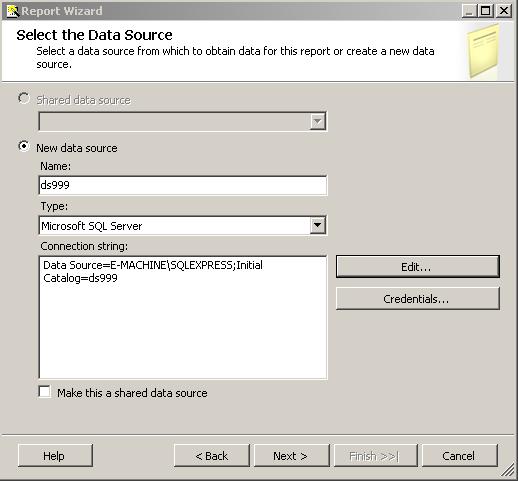Maximize the Report Wizard window
This screenshot has width=518, height=481.
pos(486,11)
